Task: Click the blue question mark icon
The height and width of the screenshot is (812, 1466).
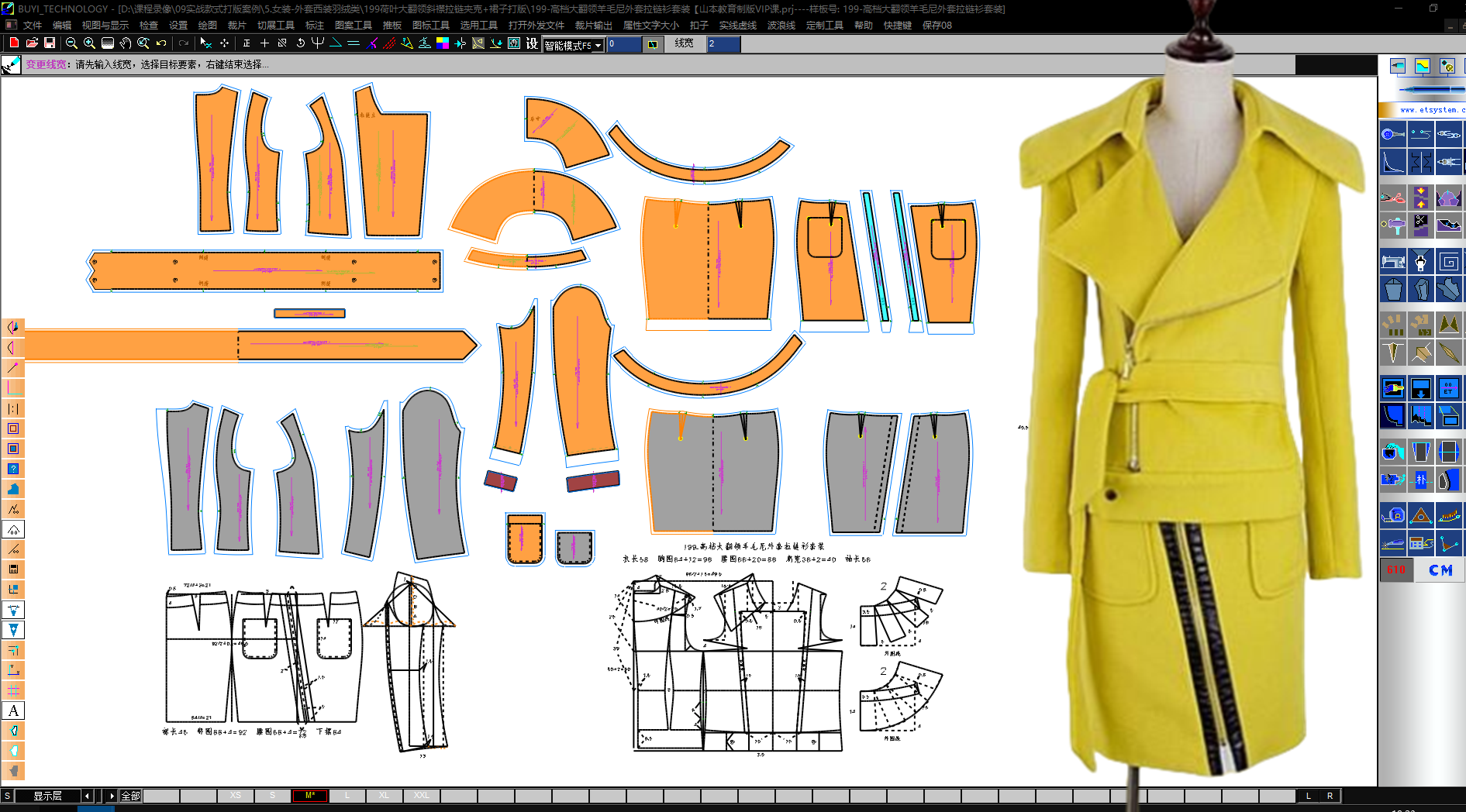Action: click(x=13, y=469)
